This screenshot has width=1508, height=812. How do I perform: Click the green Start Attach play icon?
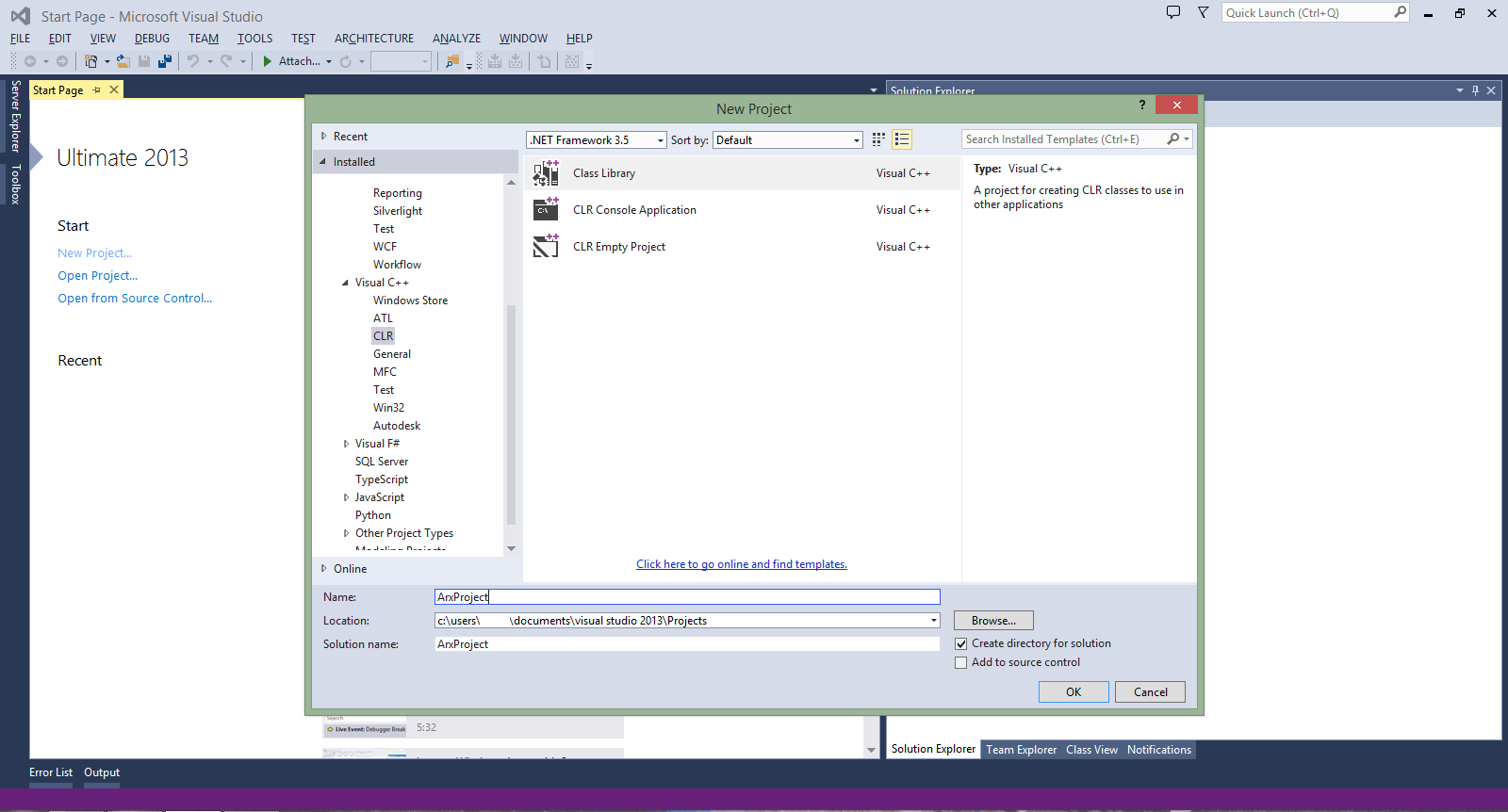tap(268, 61)
